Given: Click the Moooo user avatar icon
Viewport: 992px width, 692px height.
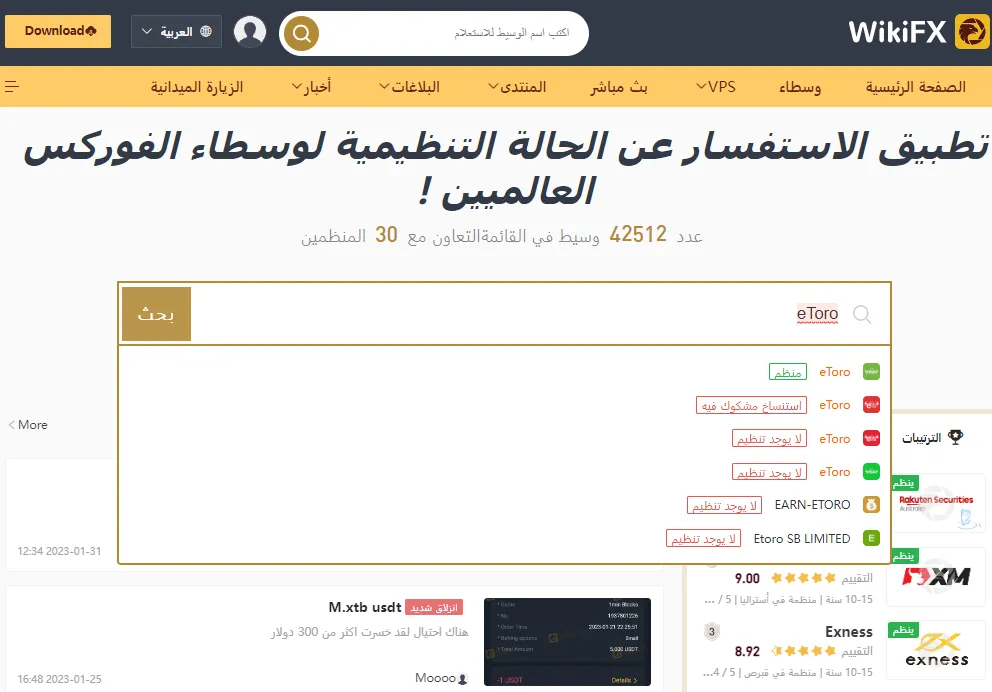Looking at the screenshot, I should tap(462, 679).
